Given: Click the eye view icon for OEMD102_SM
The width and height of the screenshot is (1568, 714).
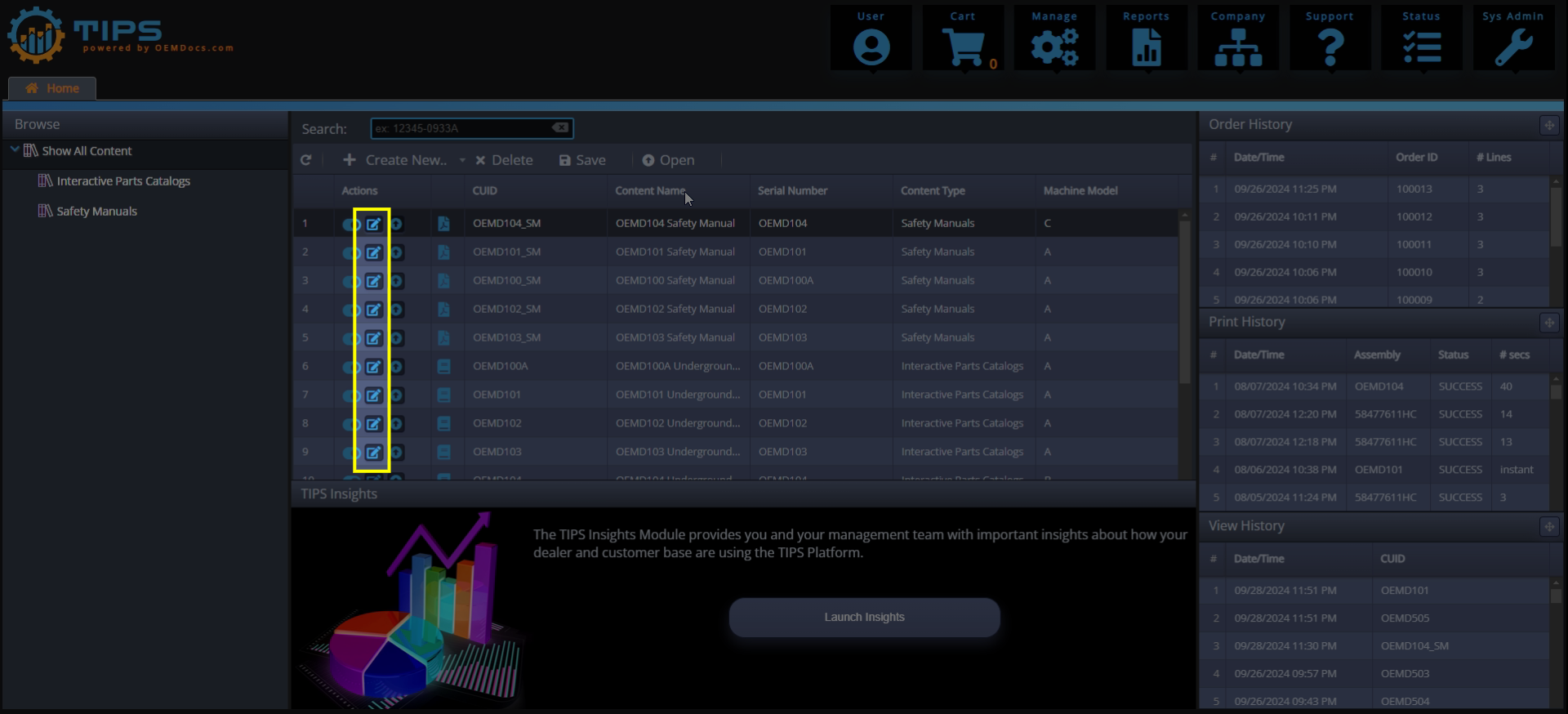Looking at the screenshot, I should click(x=351, y=310).
